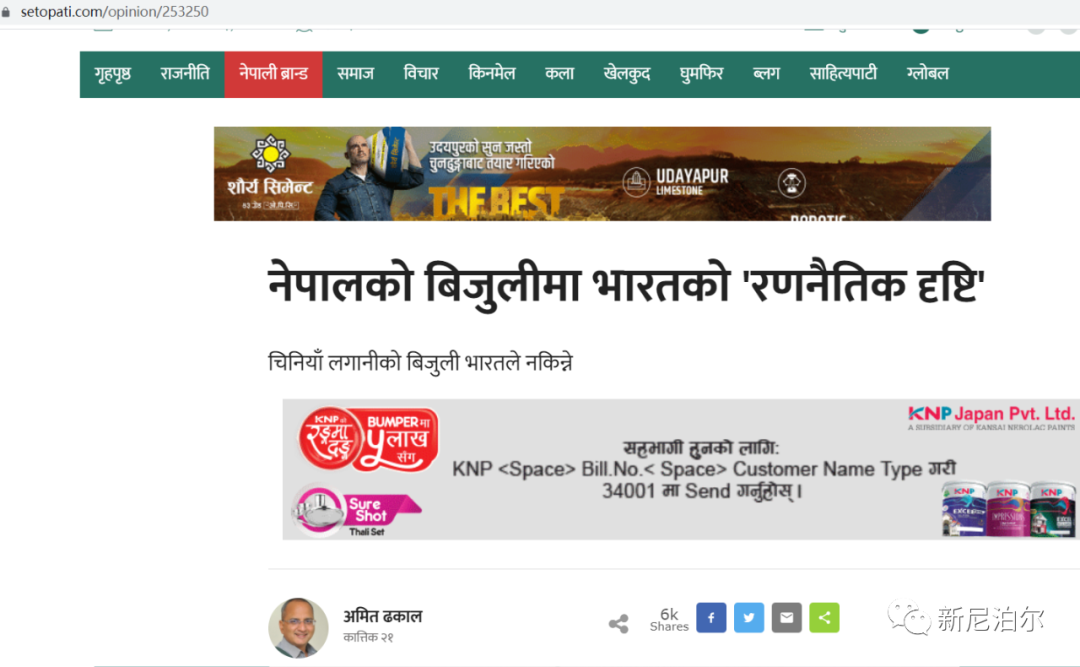1080x667 pixels.
Task: Open the विचार opinion section
Action: point(421,74)
